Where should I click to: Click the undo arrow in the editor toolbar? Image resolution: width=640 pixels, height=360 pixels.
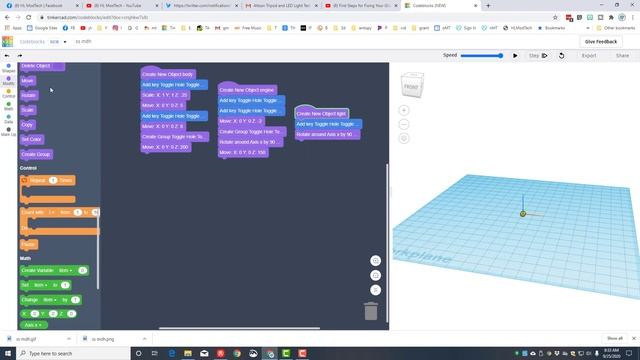tap(7, 56)
